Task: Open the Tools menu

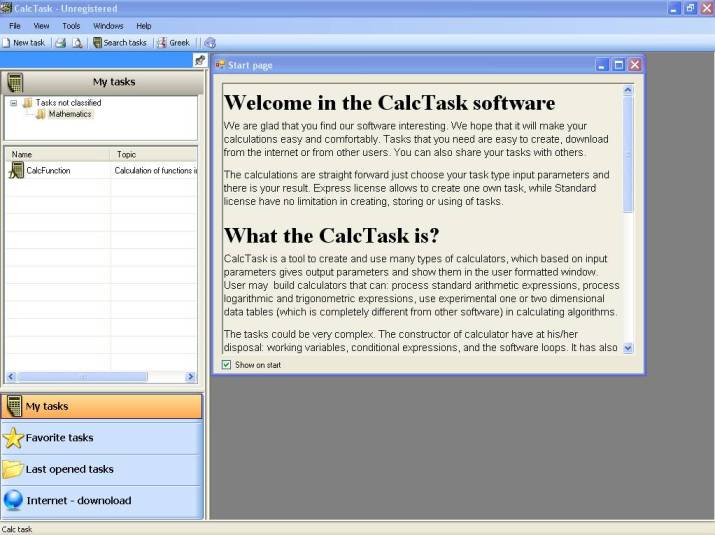Action: pos(71,26)
